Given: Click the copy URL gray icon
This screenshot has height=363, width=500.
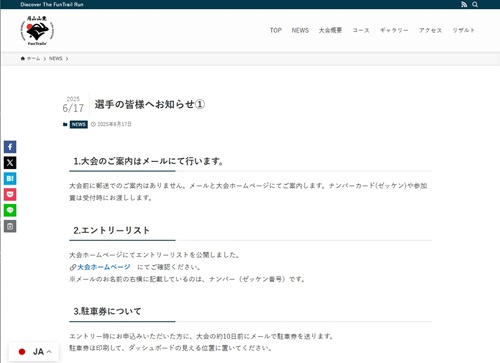Looking at the screenshot, I should coord(10,226).
